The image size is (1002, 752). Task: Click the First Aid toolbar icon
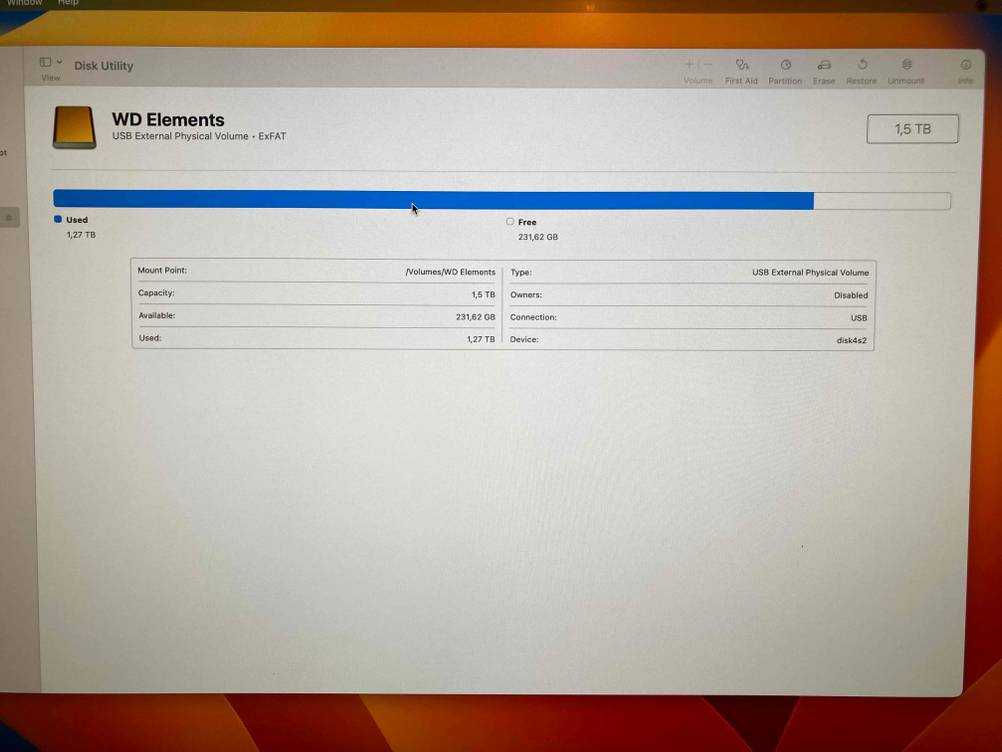click(741, 66)
